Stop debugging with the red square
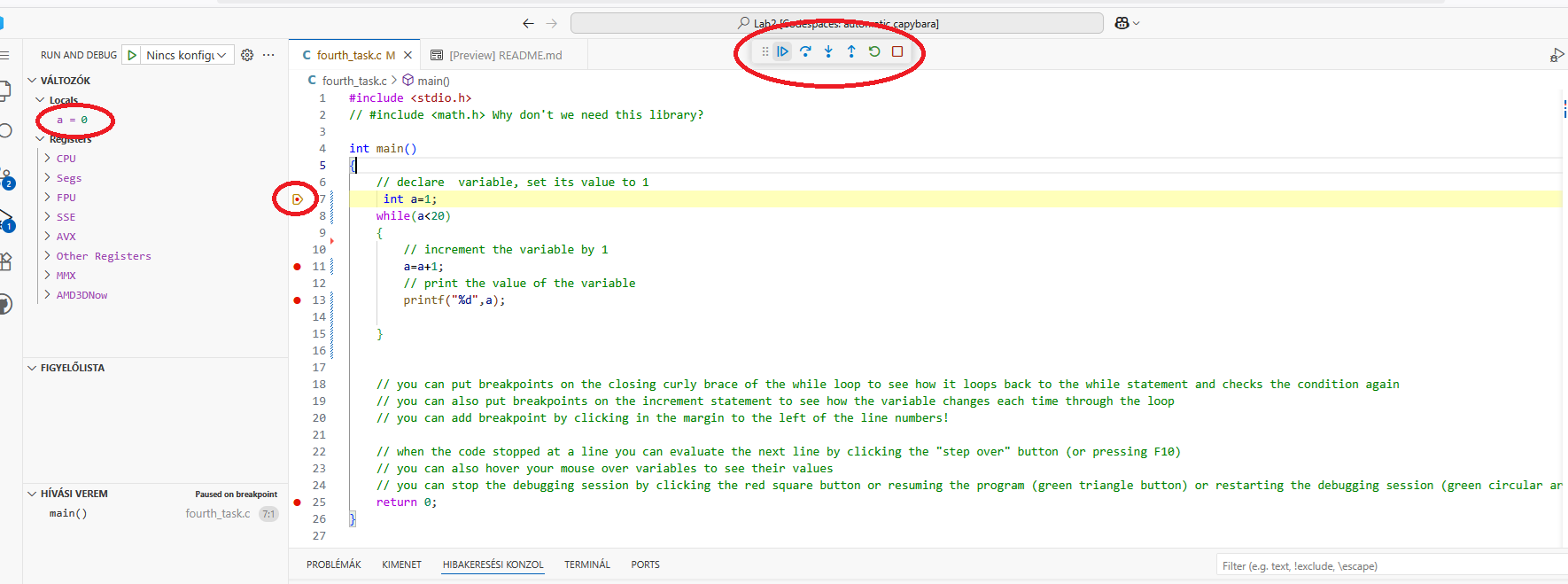 pyautogui.click(x=897, y=51)
